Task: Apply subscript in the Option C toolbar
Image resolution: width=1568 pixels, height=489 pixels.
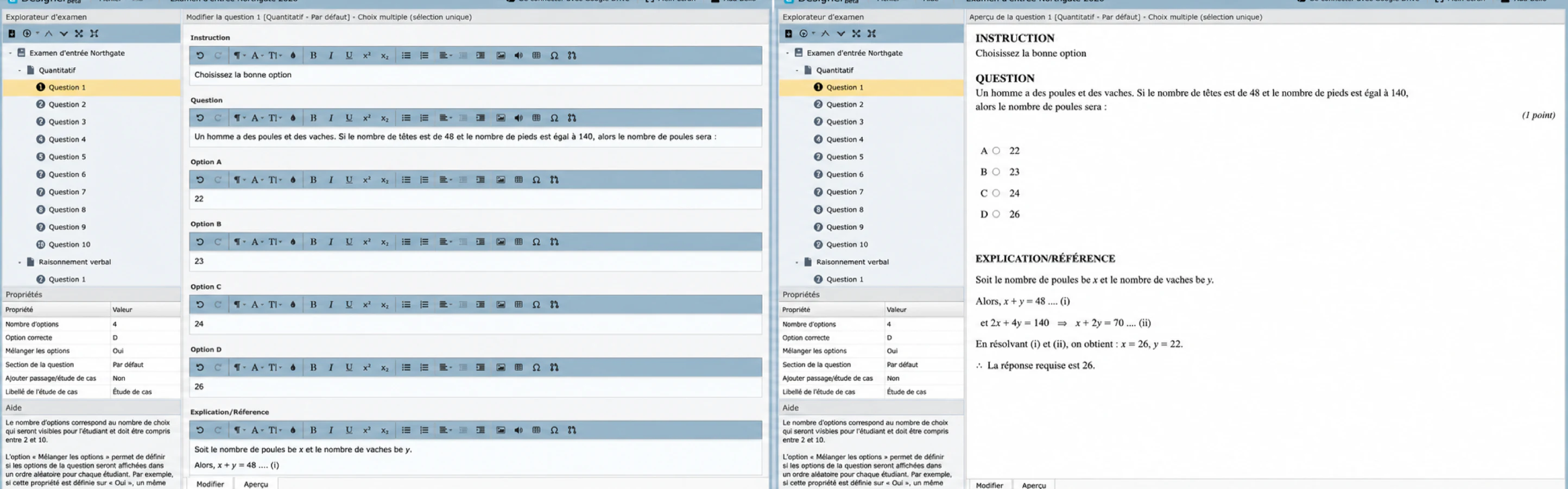Action: 385,305
